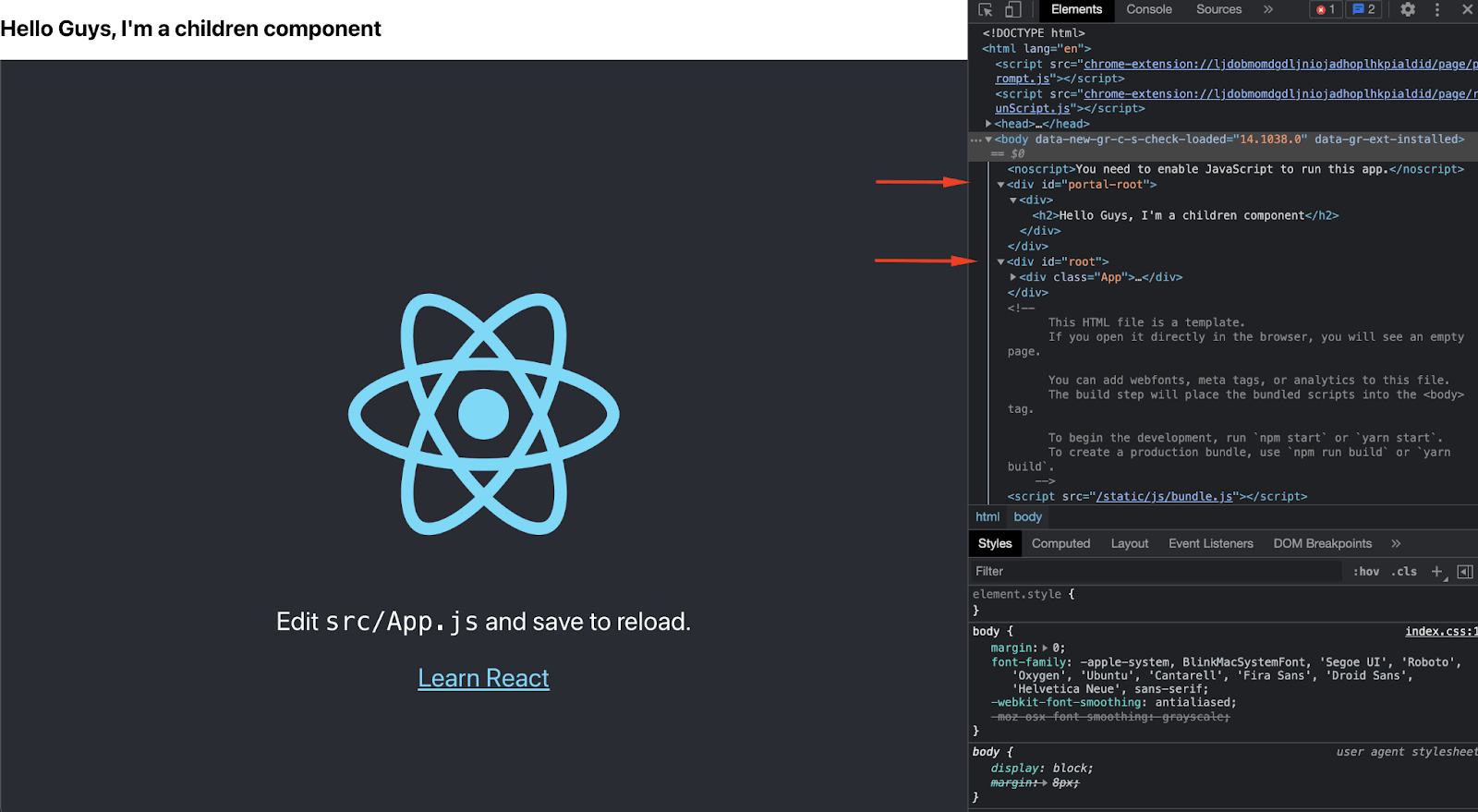Close the DevTools panel

1467,9
